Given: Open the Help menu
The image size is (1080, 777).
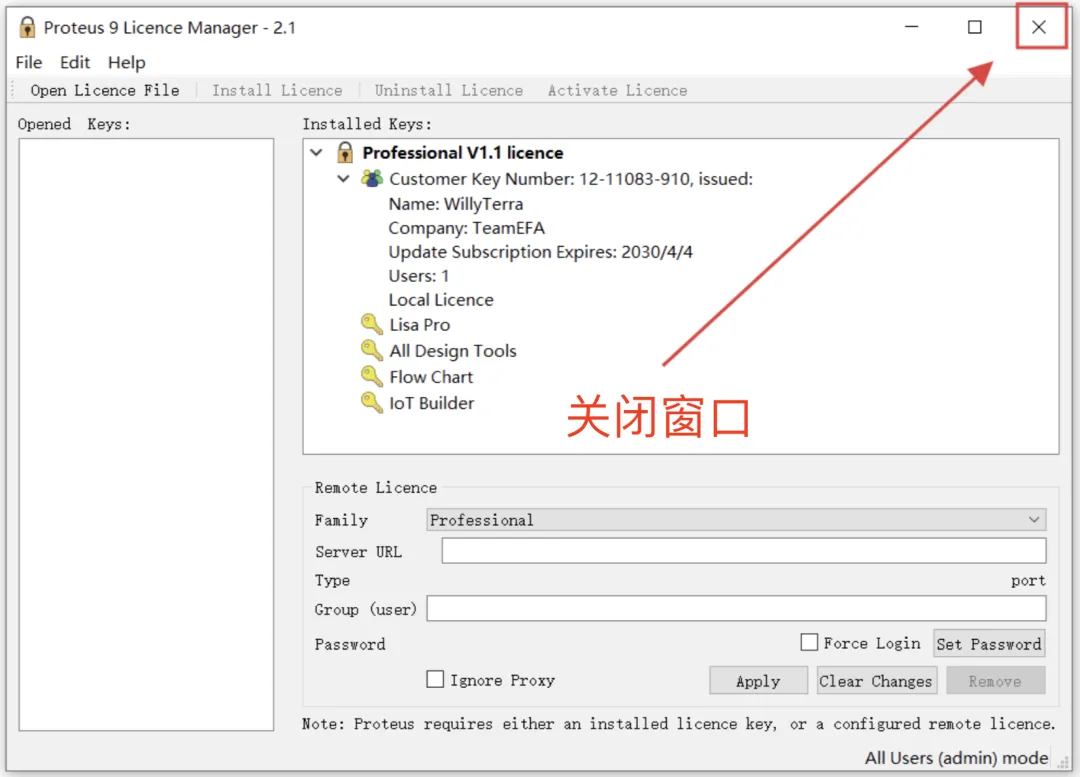Looking at the screenshot, I should [x=127, y=63].
